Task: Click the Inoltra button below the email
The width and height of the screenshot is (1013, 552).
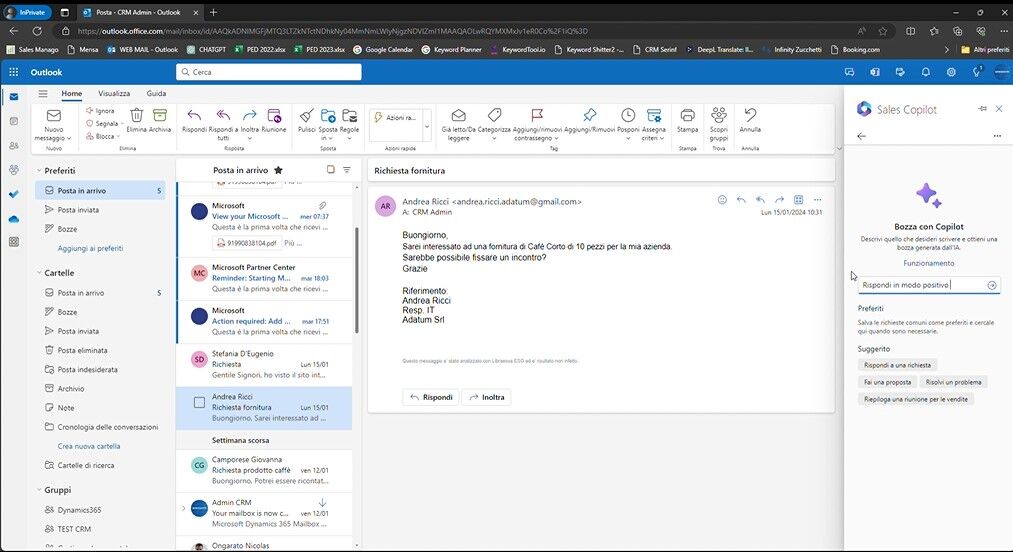Action: tap(486, 397)
